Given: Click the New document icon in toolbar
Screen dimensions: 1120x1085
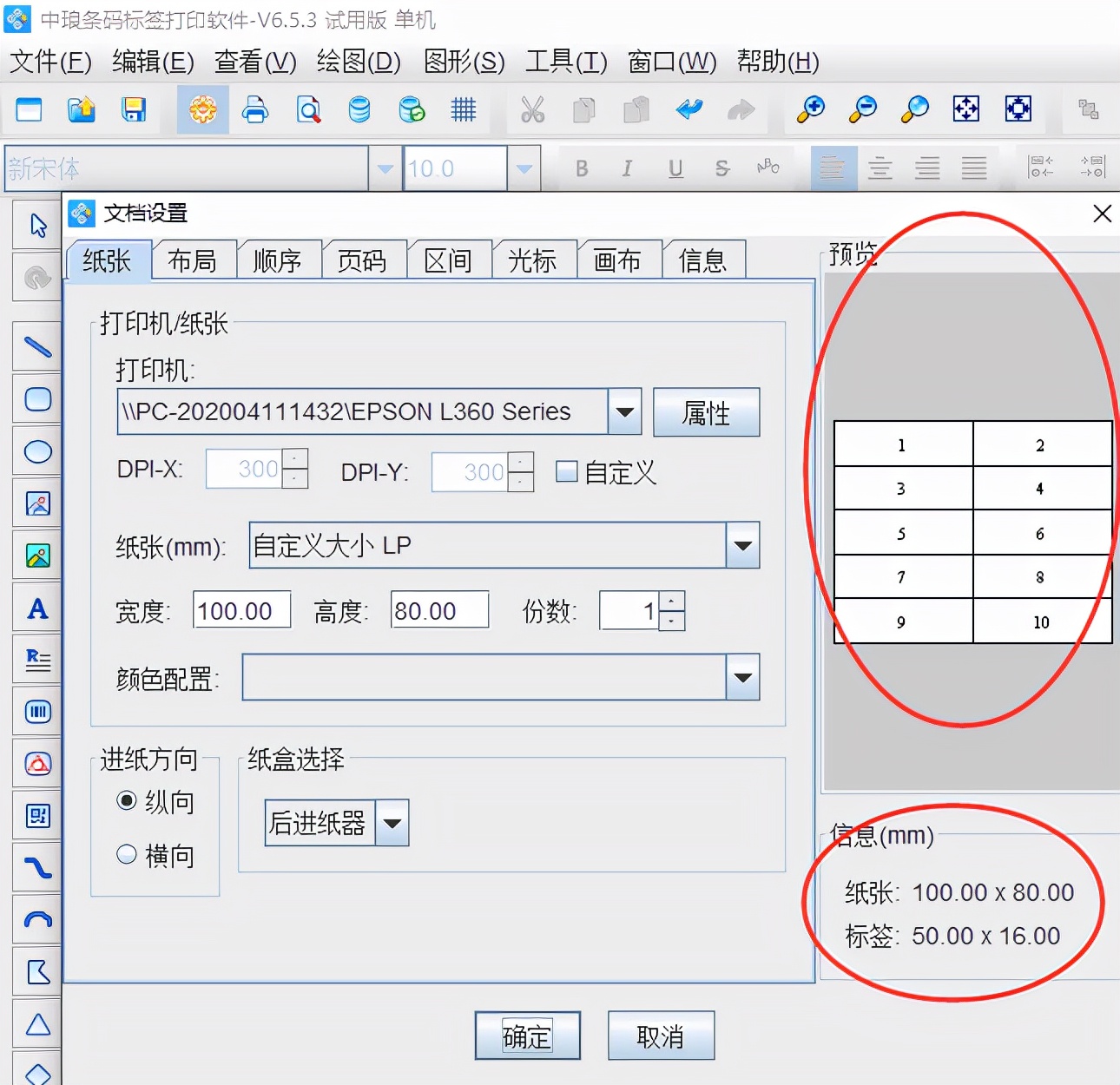Looking at the screenshot, I should point(29,109).
